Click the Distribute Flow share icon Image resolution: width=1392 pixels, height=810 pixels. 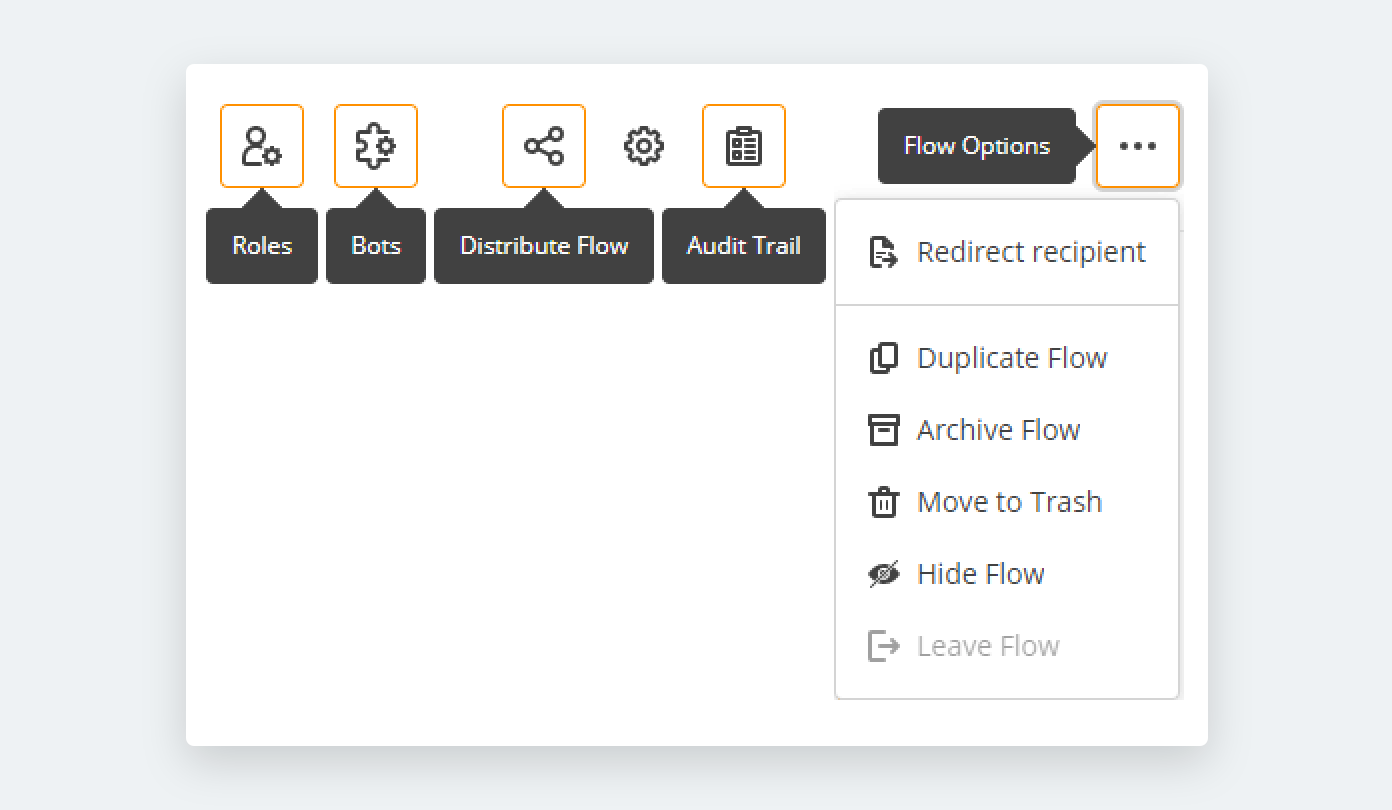point(544,146)
